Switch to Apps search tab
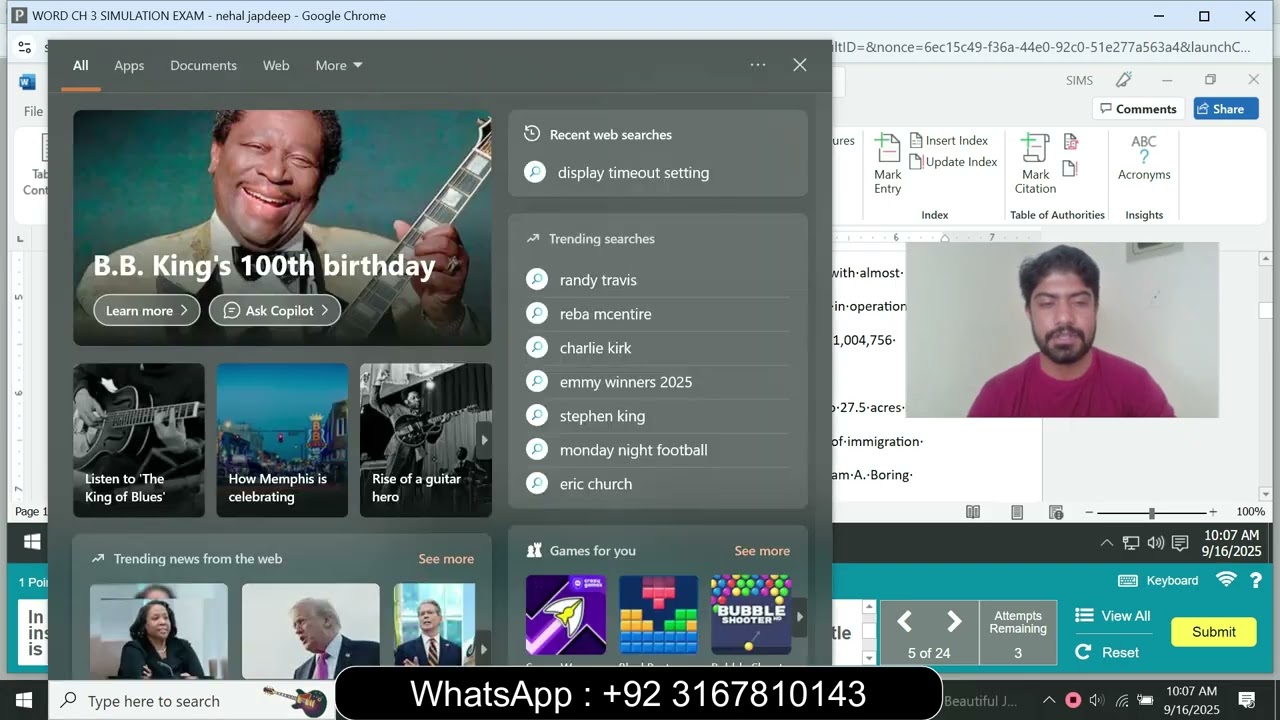 [x=129, y=65]
